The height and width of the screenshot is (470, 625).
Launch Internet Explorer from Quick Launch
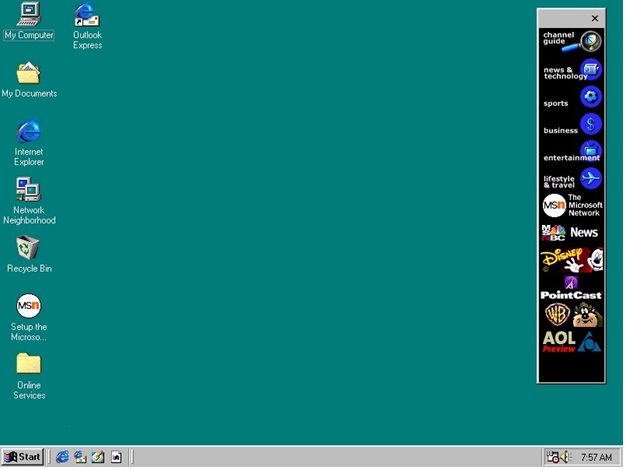[x=62, y=457]
